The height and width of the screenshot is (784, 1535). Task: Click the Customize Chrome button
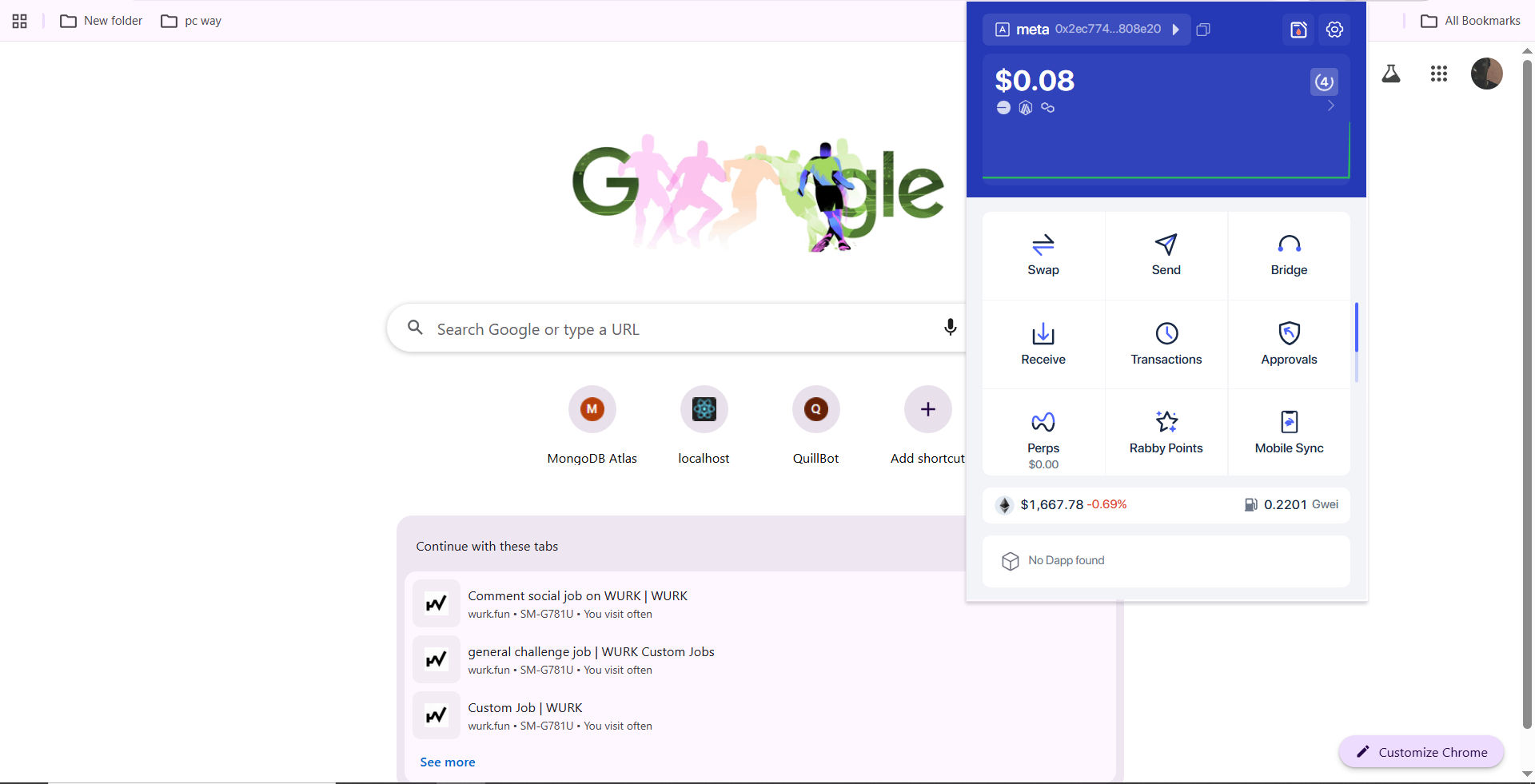(x=1421, y=752)
